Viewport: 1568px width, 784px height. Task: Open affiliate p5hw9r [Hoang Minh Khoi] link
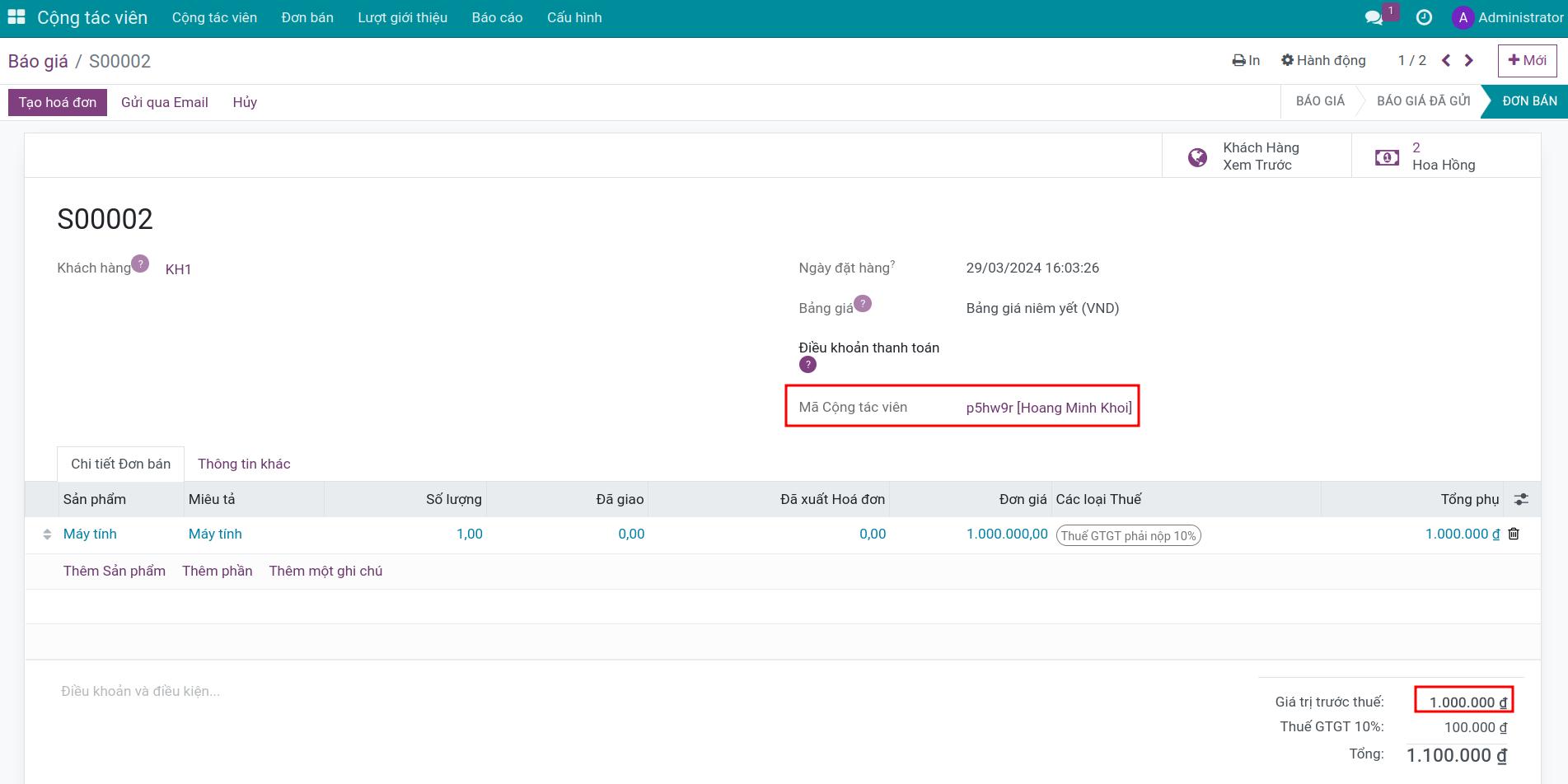click(x=1049, y=408)
